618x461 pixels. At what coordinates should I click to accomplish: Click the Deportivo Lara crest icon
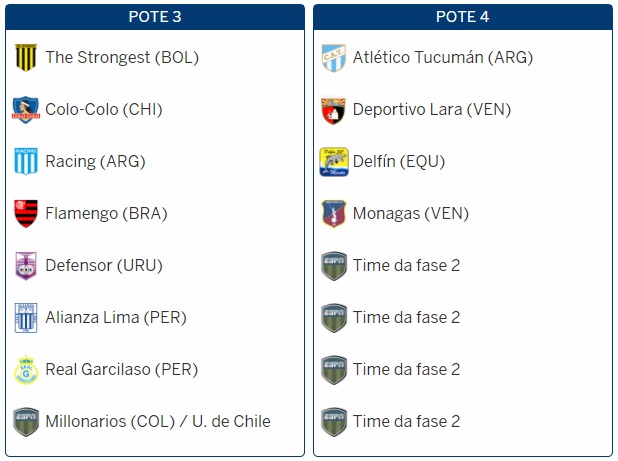tap(333, 110)
